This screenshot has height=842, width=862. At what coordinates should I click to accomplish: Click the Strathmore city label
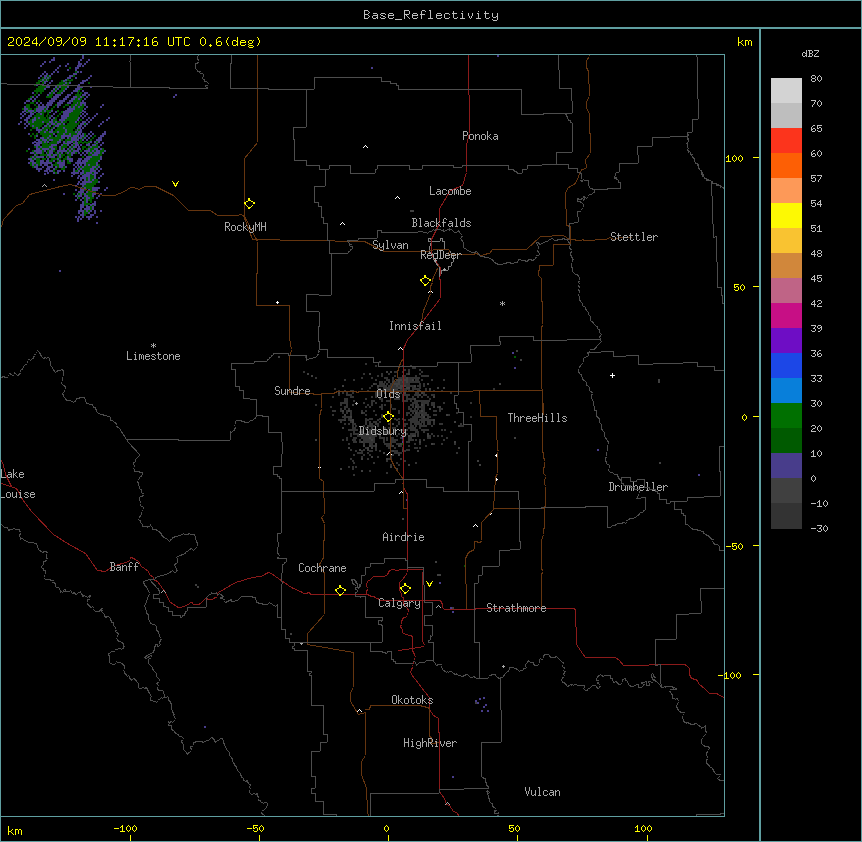(x=516, y=608)
